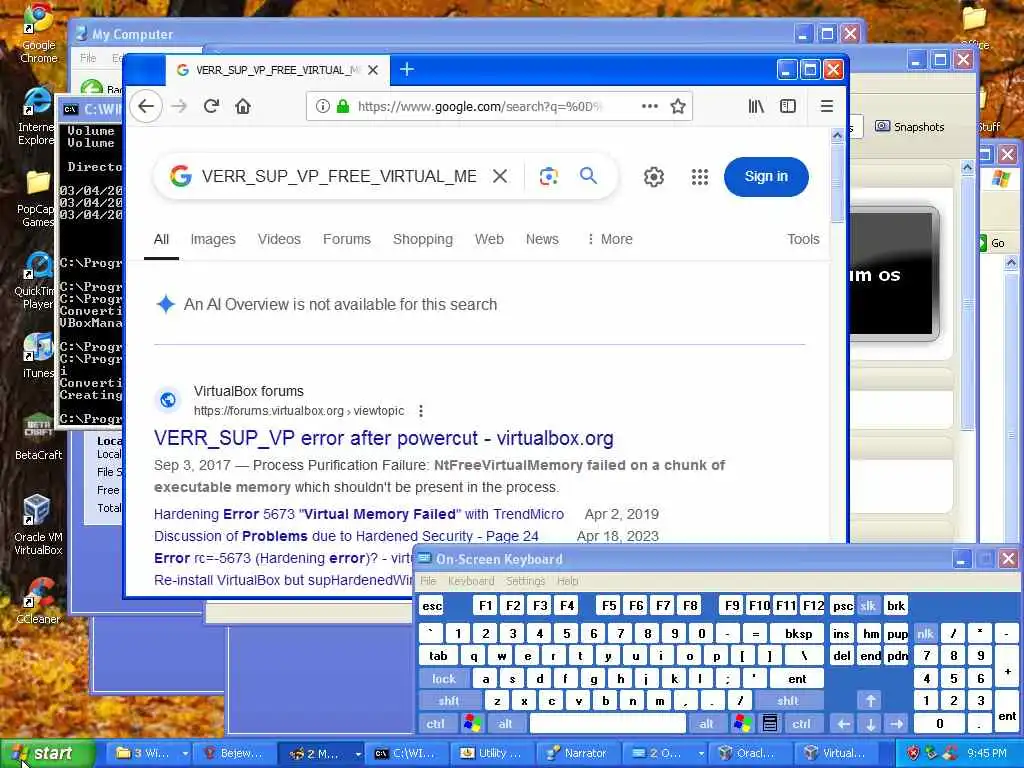Select the CCleaner desktop icon
This screenshot has height=768, width=1024.
pyautogui.click(x=38, y=601)
